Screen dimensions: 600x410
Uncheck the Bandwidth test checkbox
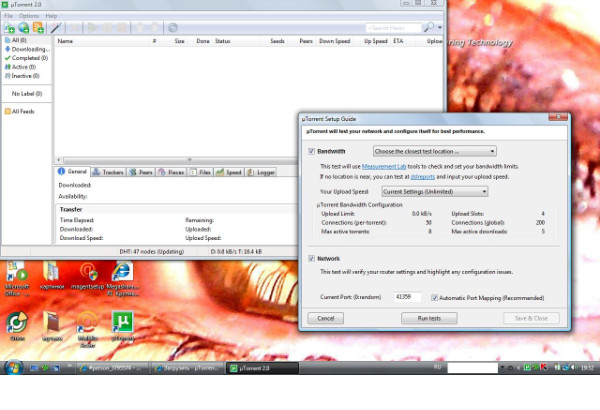coord(310,151)
